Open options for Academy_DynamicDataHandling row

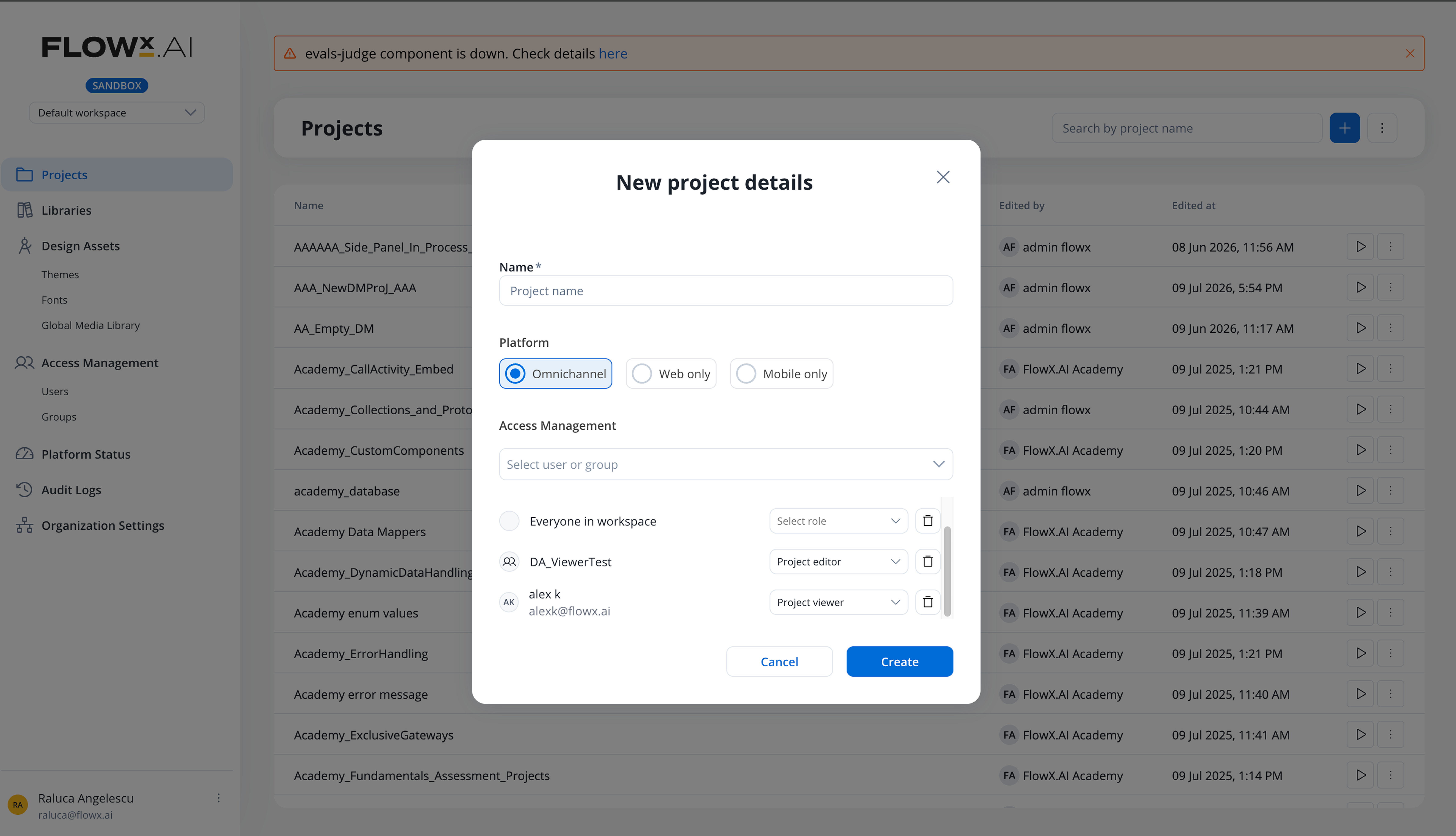click(x=1391, y=572)
